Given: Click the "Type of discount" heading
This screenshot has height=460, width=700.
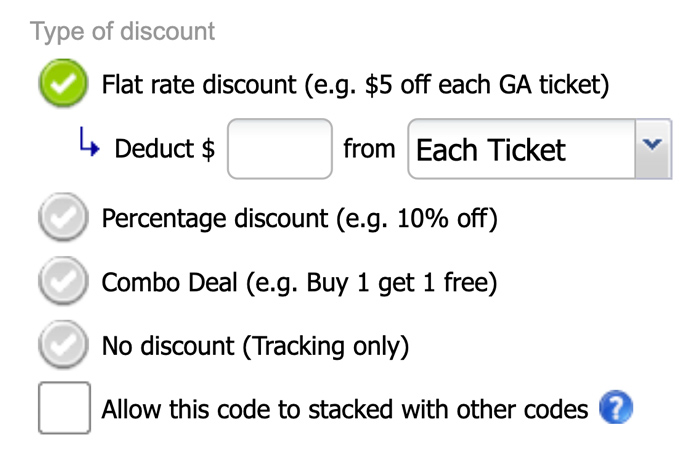Looking at the screenshot, I should click(123, 31).
